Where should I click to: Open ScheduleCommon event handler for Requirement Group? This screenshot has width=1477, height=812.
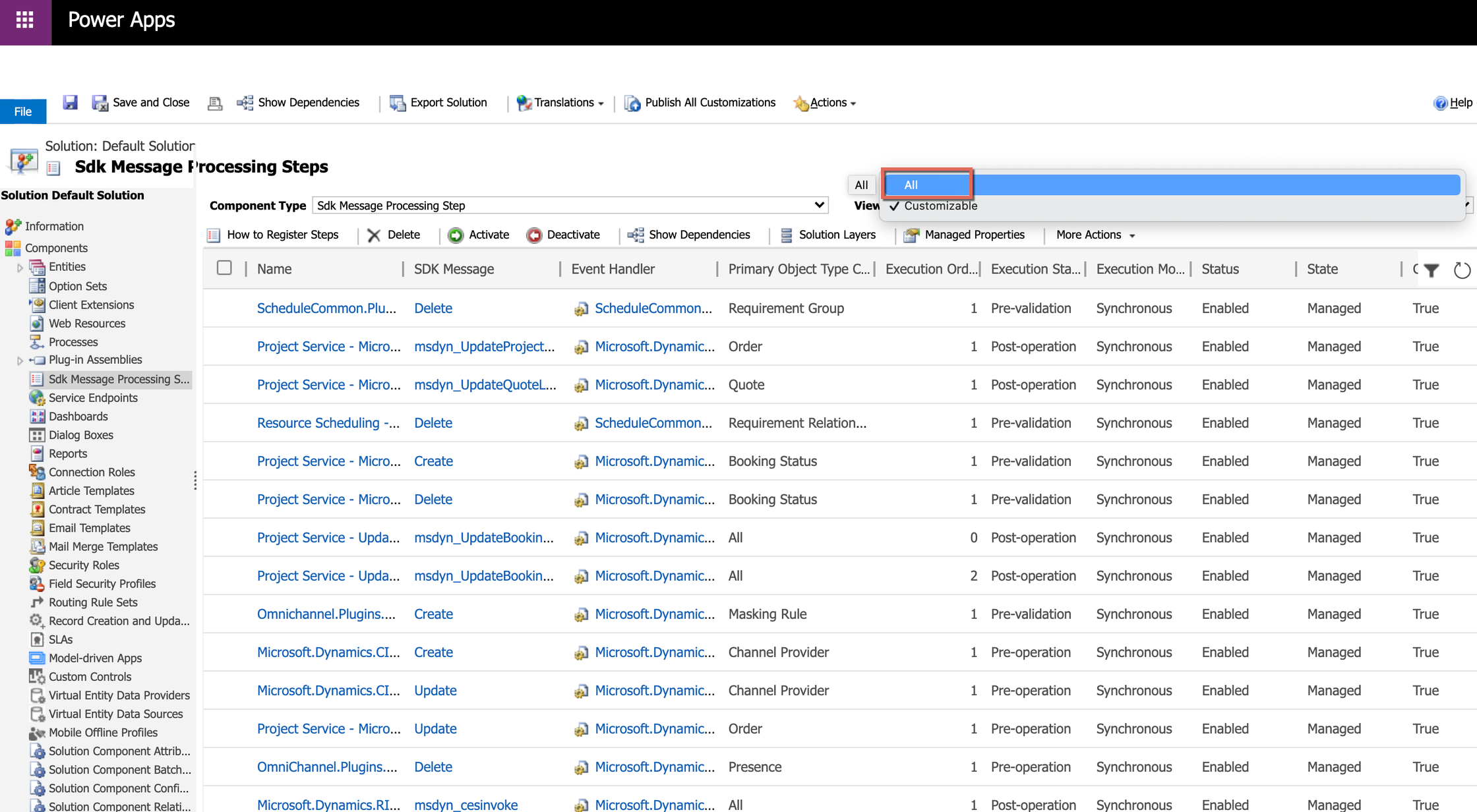pyautogui.click(x=653, y=308)
